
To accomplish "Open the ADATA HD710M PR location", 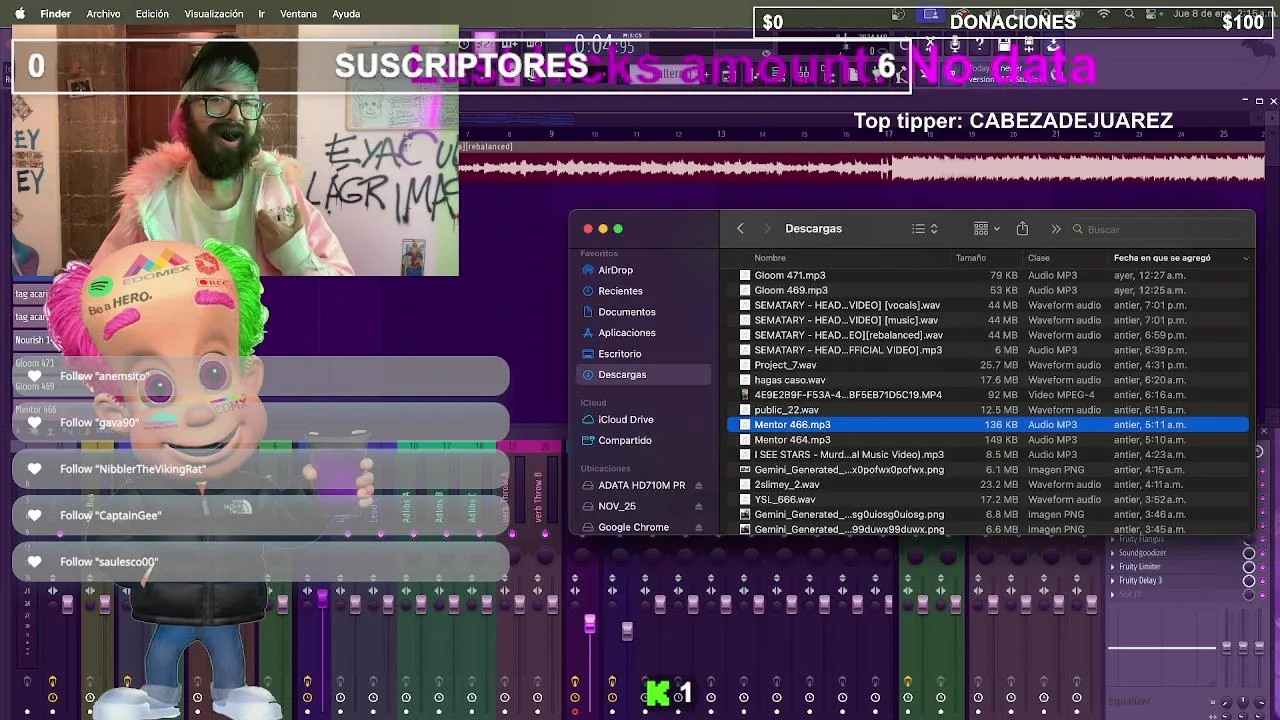I will (x=641, y=486).
